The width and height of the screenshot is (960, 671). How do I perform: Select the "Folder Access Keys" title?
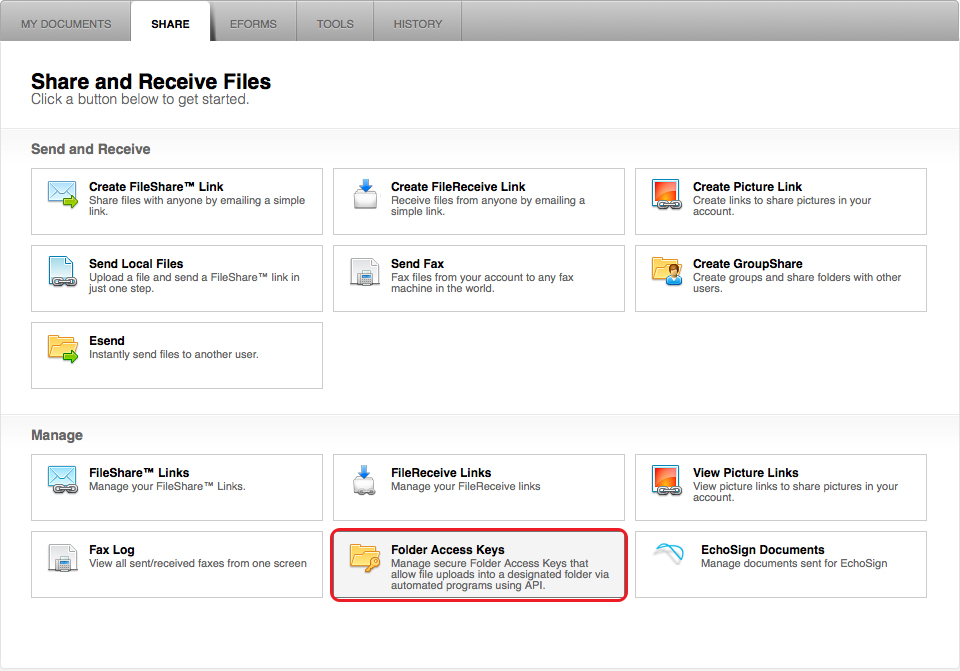click(x=448, y=550)
